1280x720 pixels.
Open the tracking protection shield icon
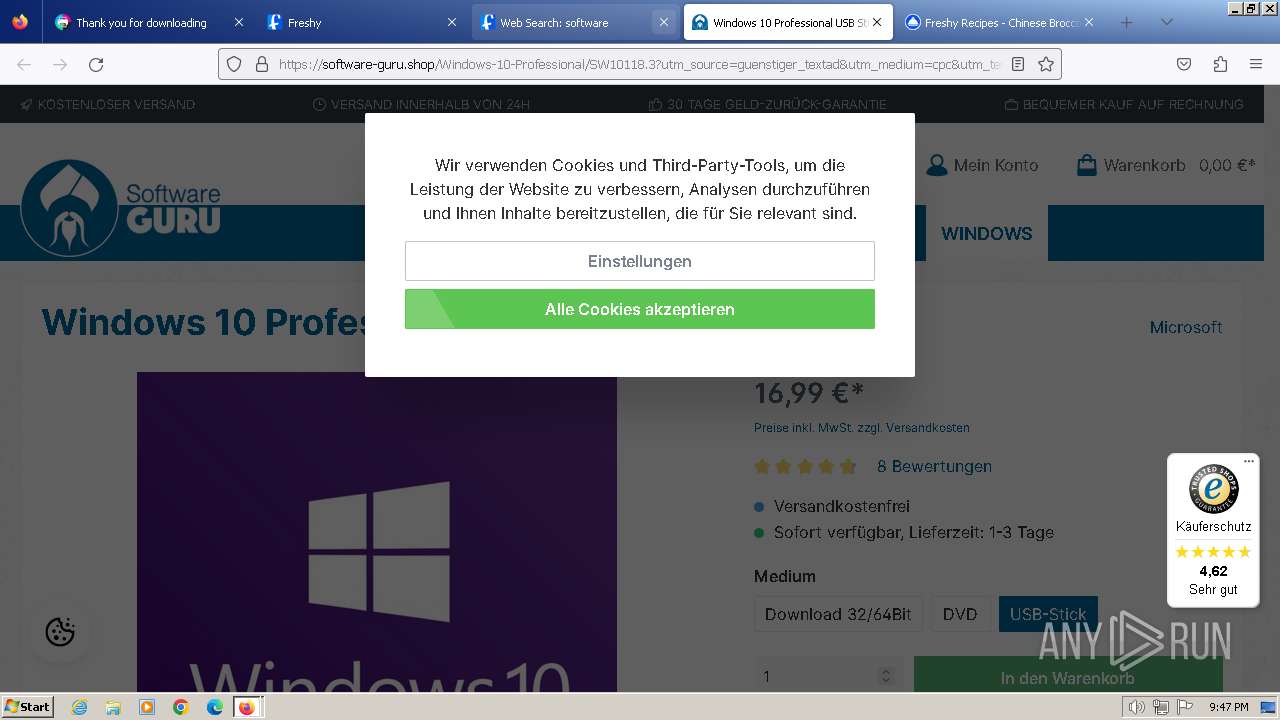point(234,64)
